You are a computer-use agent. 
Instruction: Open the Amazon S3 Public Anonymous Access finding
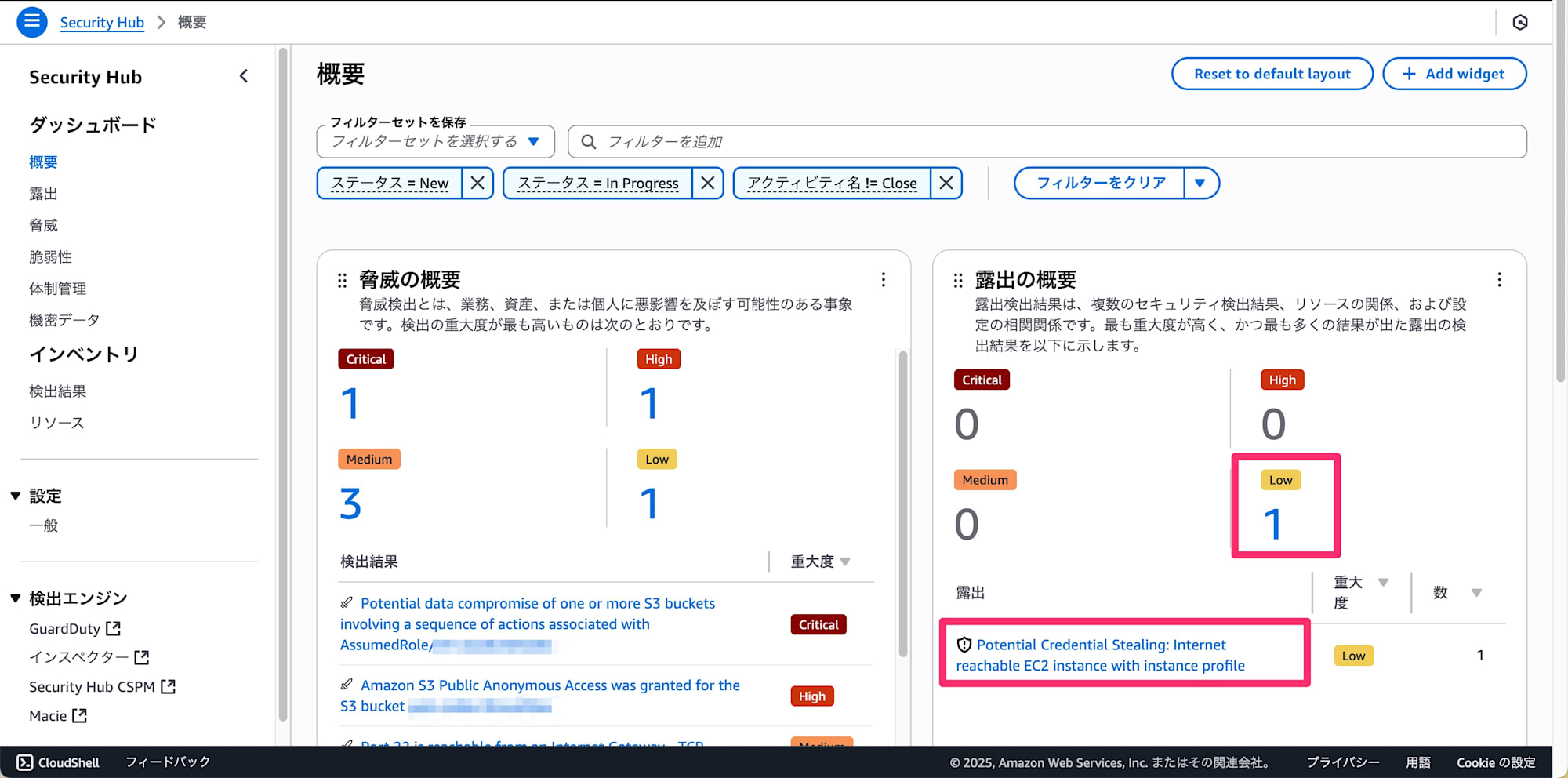coord(540,695)
